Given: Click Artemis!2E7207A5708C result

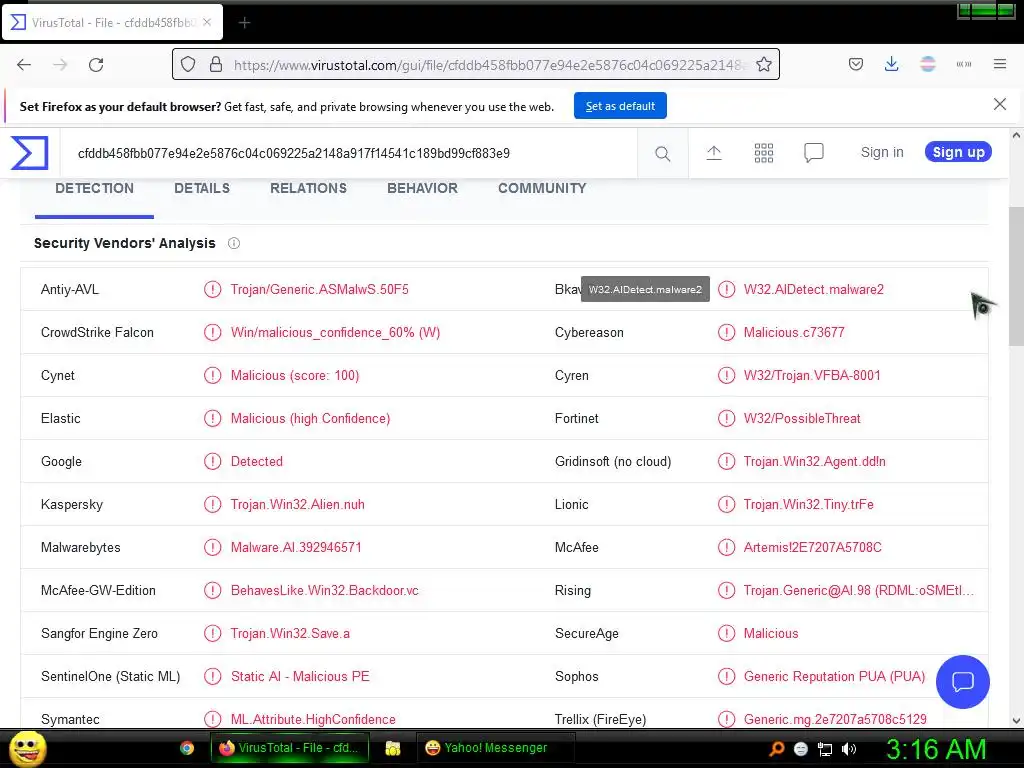Looking at the screenshot, I should click(x=812, y=547).
